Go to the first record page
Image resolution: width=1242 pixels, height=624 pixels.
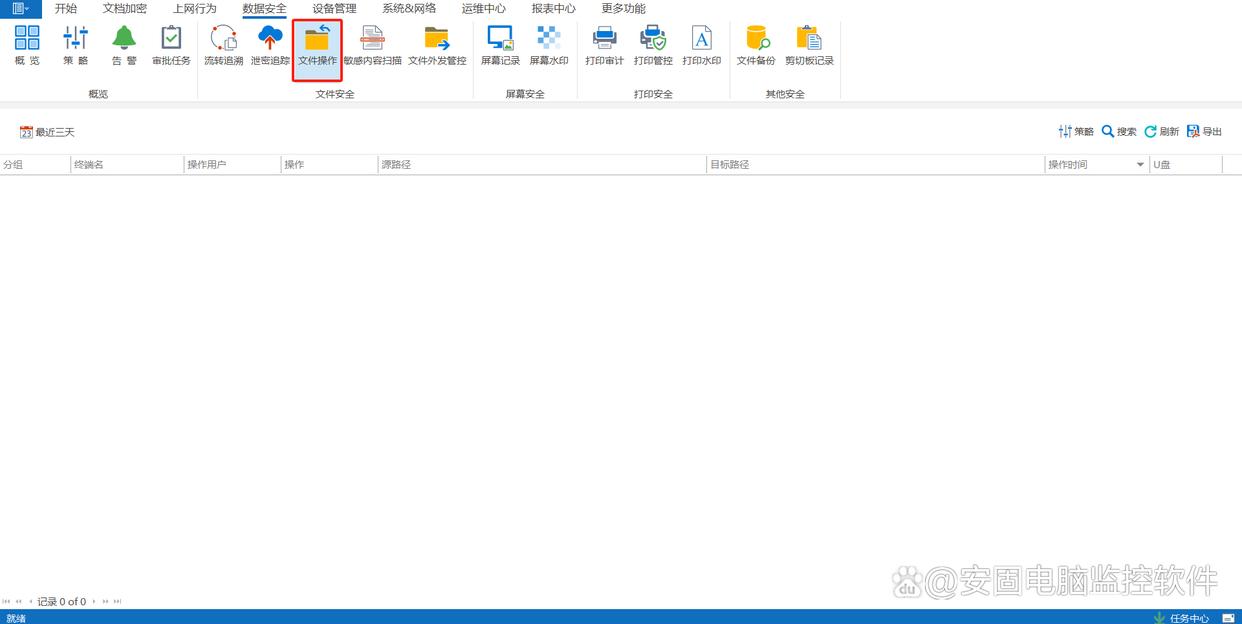pyautogui.click(x=7, y=602)
